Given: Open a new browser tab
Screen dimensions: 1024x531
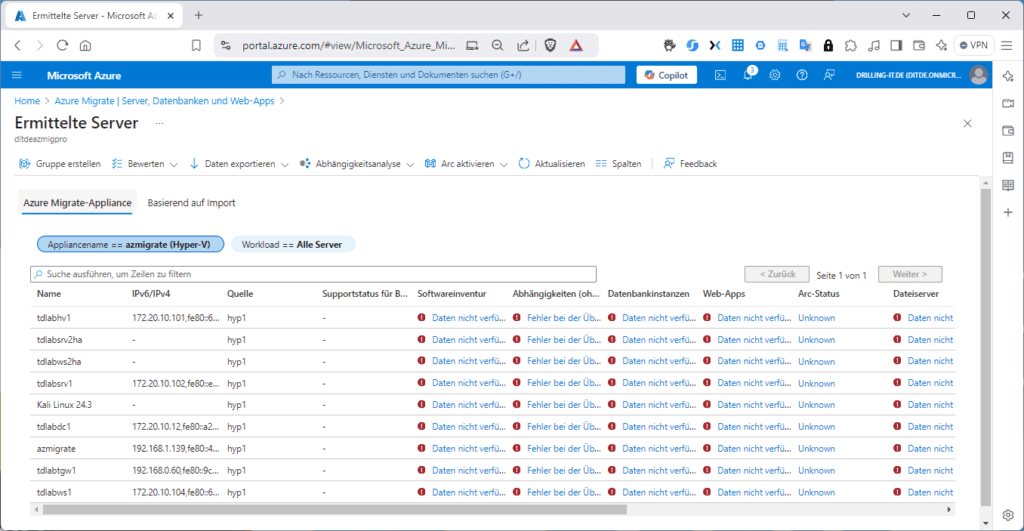Looking at the screenshot, I should click(199, 15).
